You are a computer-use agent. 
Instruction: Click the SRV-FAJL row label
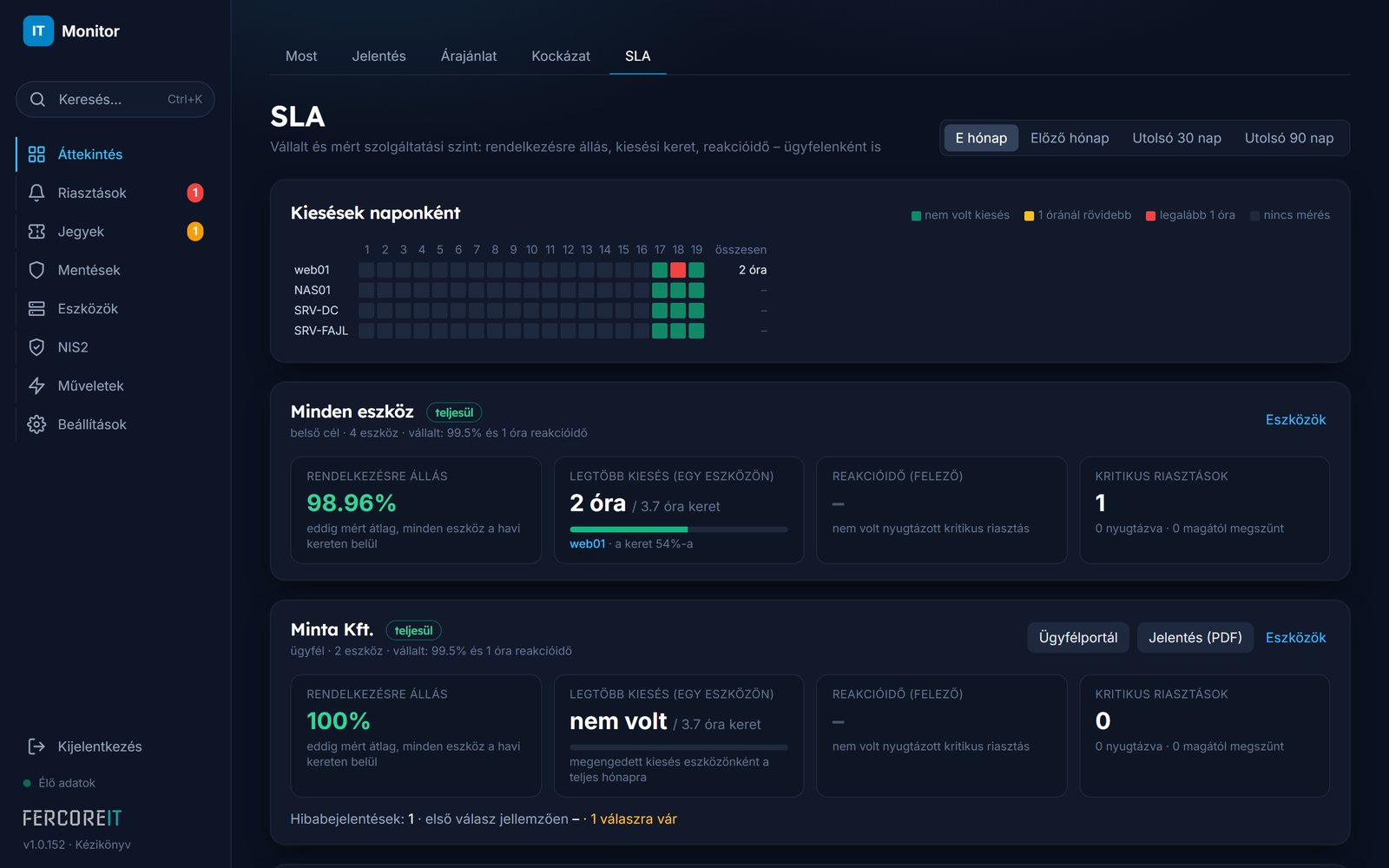[321, 331]
